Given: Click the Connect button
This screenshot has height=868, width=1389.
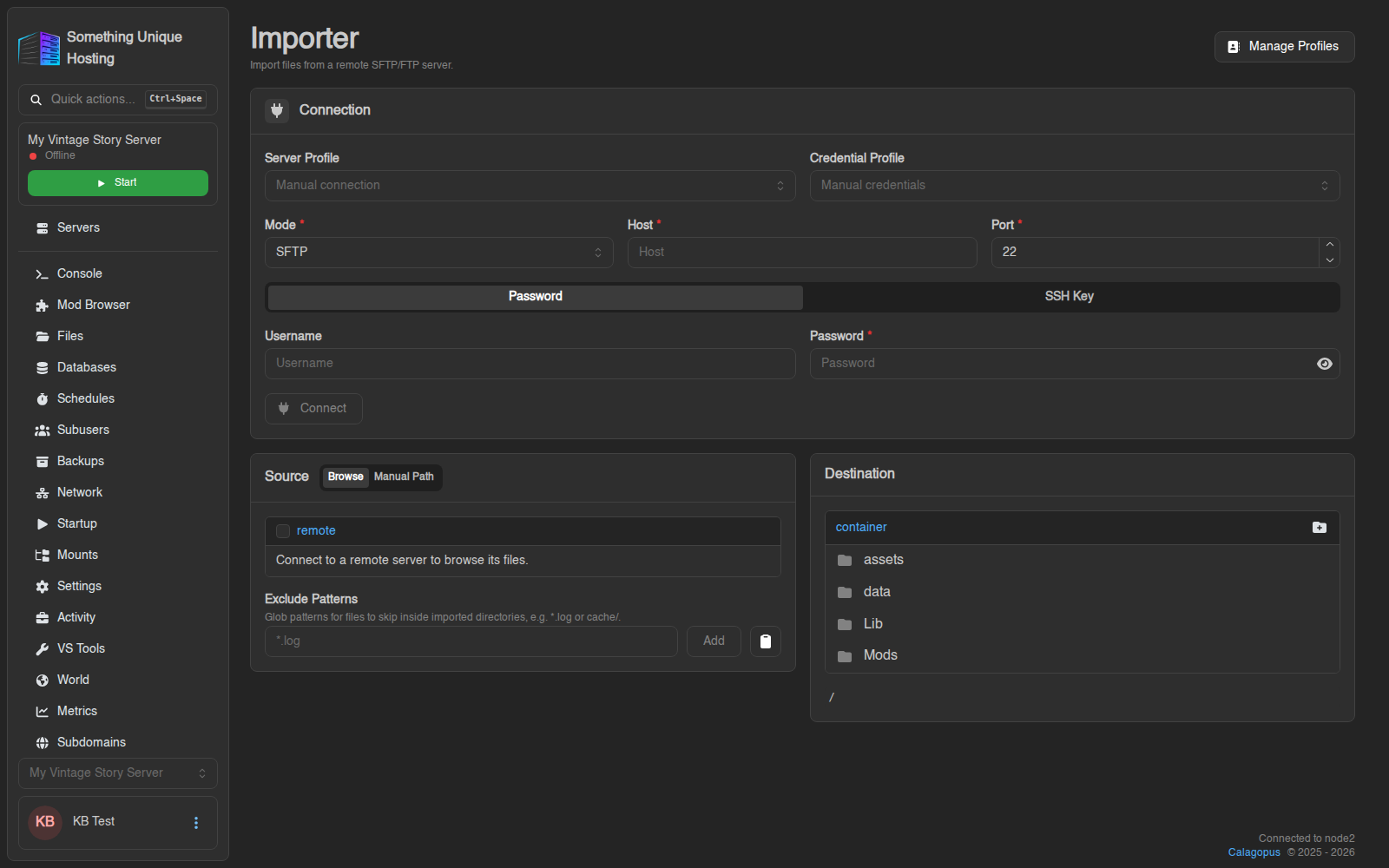Looking at the screenshot, I should 313,409.
